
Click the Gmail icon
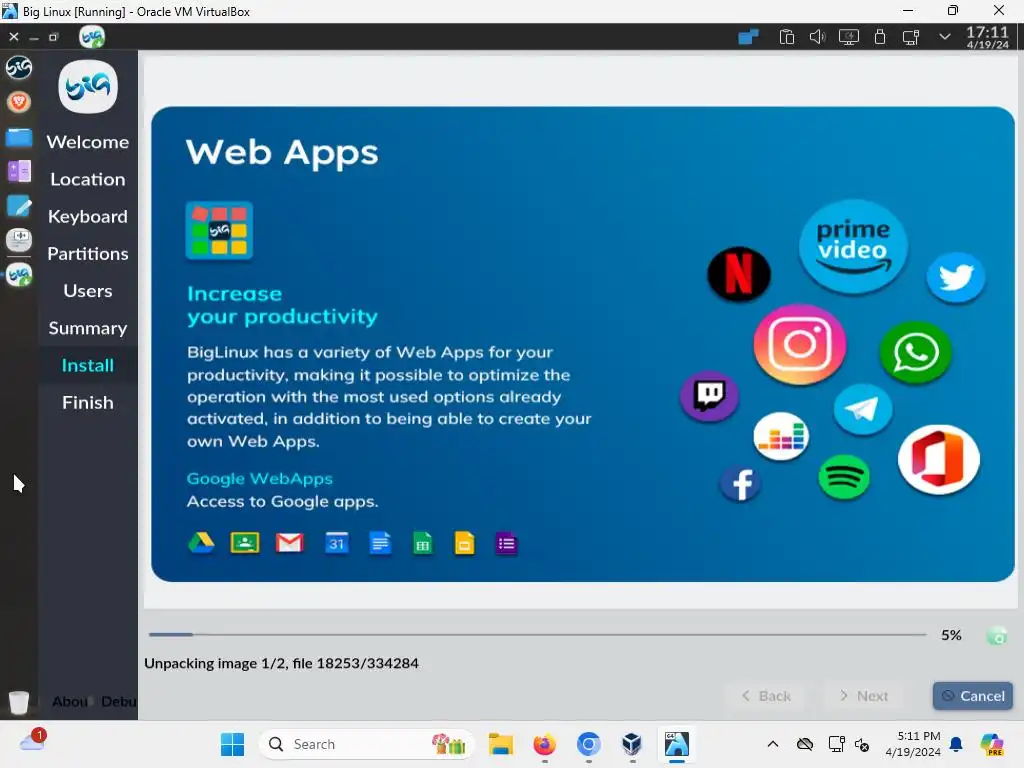click(289, 543)
